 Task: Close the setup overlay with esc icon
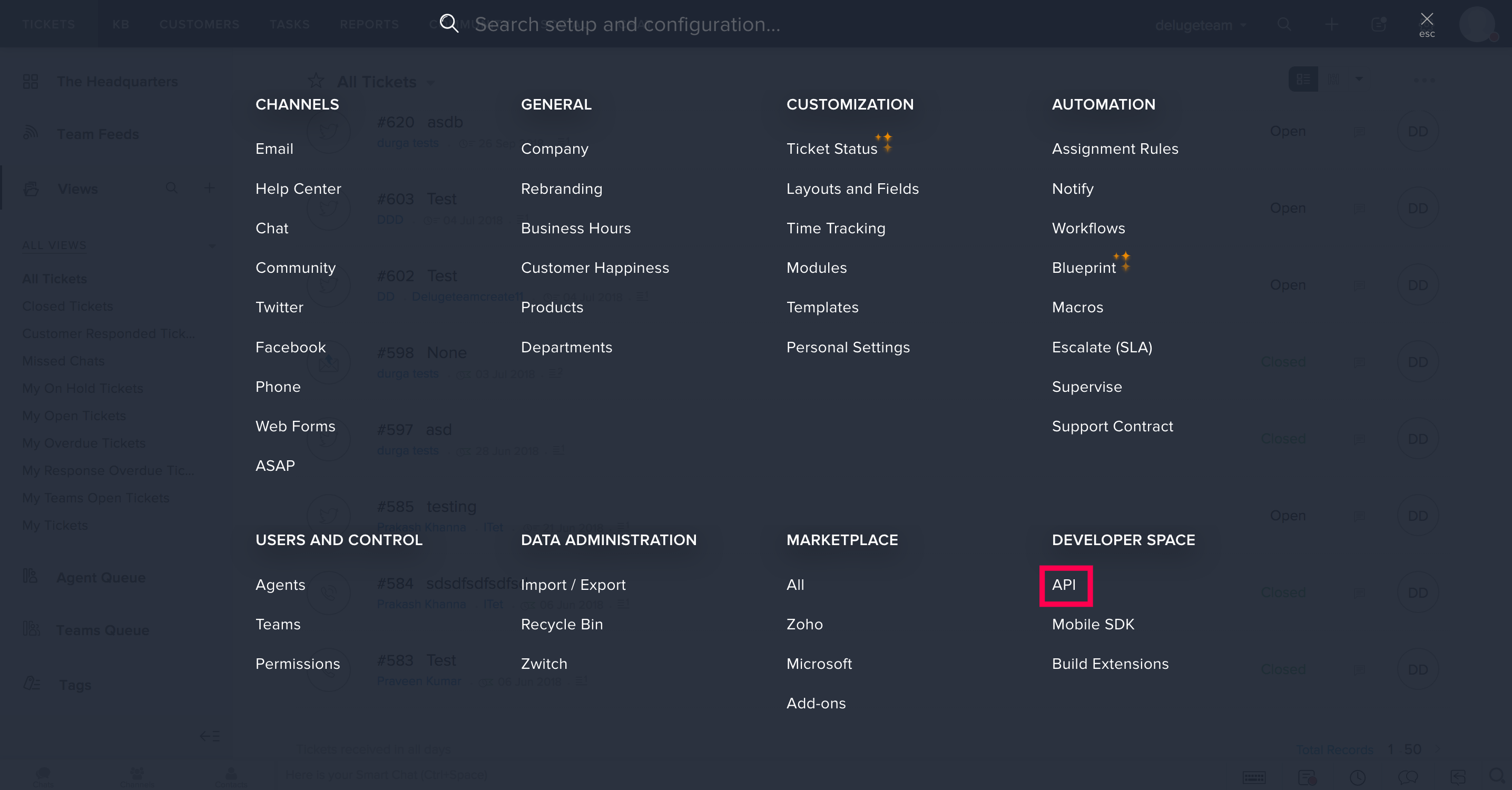(x=1426, y=24)
